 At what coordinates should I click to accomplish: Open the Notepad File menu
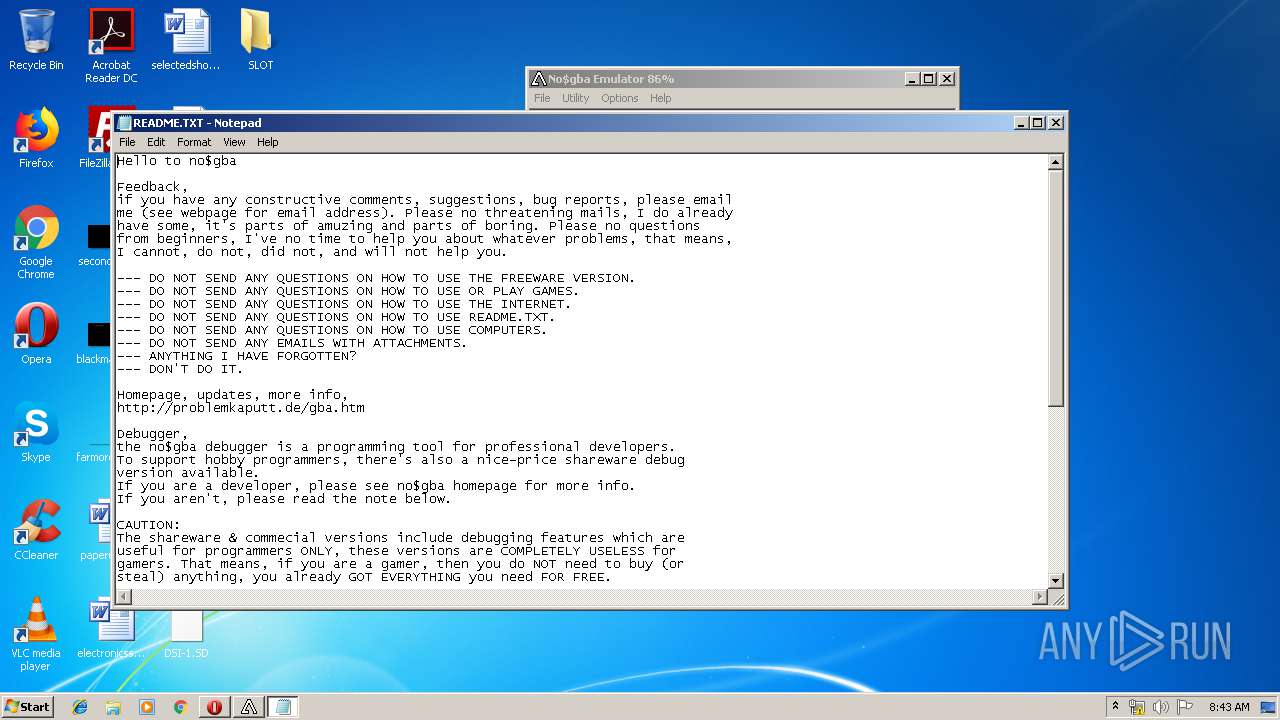pos(127,142)
